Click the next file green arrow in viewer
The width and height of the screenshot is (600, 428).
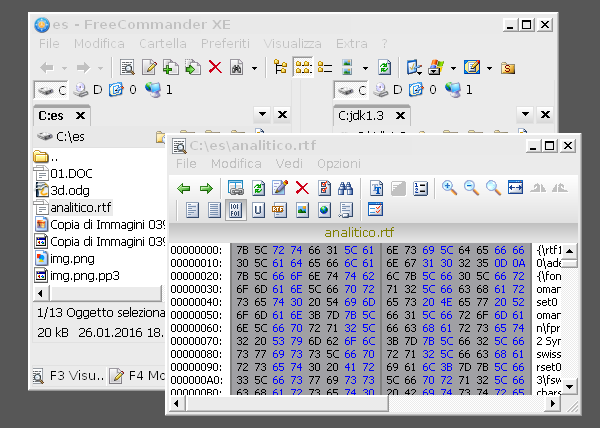206,188
